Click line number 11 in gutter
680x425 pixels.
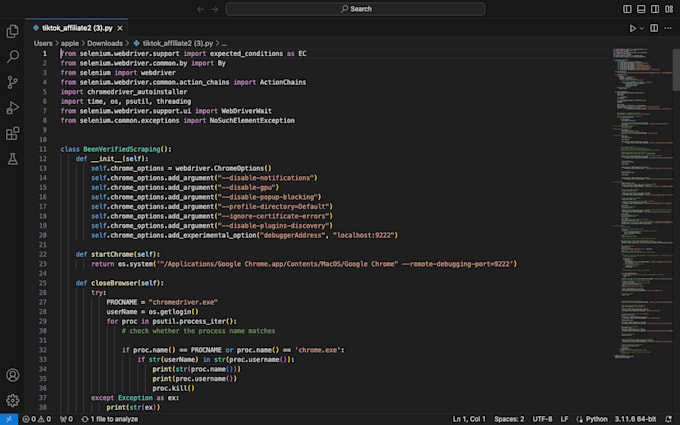click(x=42, y=149)
